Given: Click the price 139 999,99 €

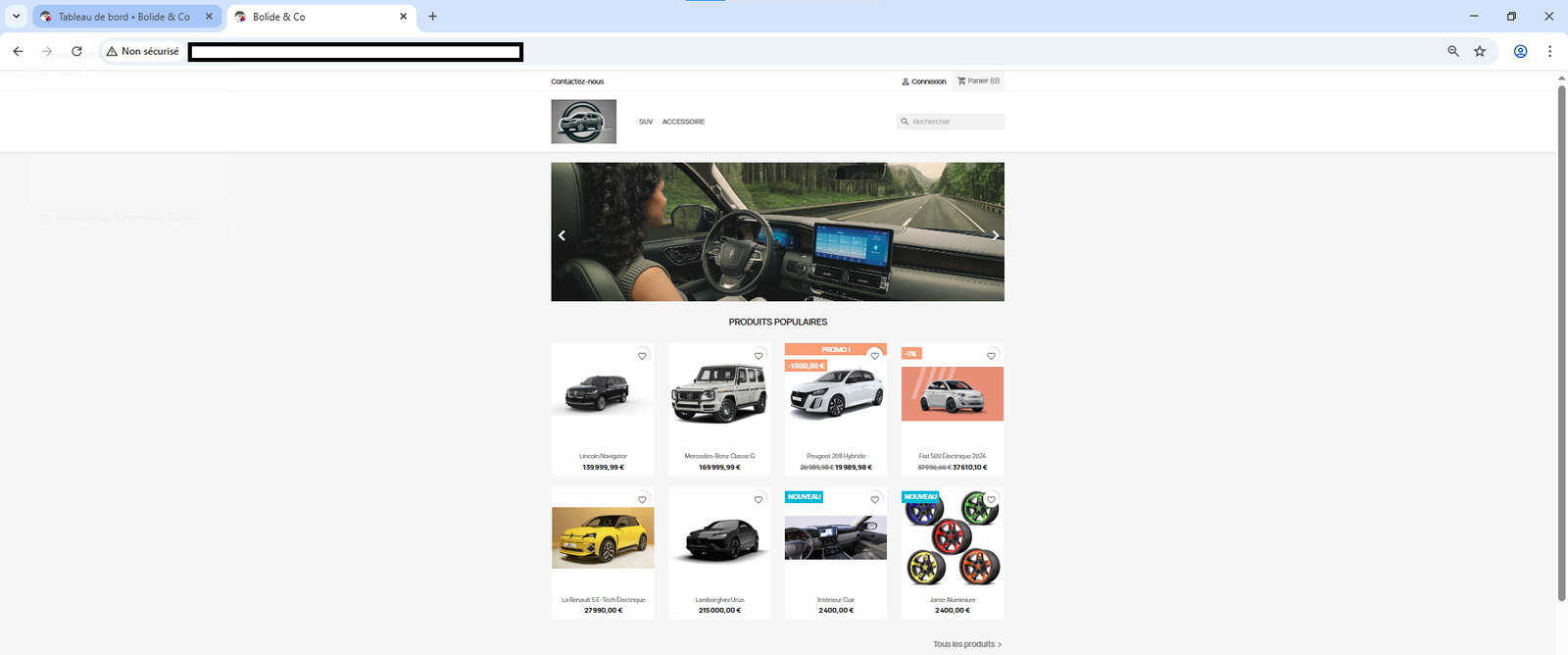Looking at the screenshot, I should coord(603,467).
